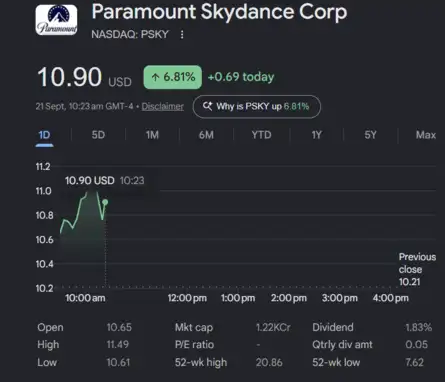The width and height of the screenshot is (445, 382).
Task: Click the 11.2 y-axis label
Action: pyautogui.click(x=43, y=166)
